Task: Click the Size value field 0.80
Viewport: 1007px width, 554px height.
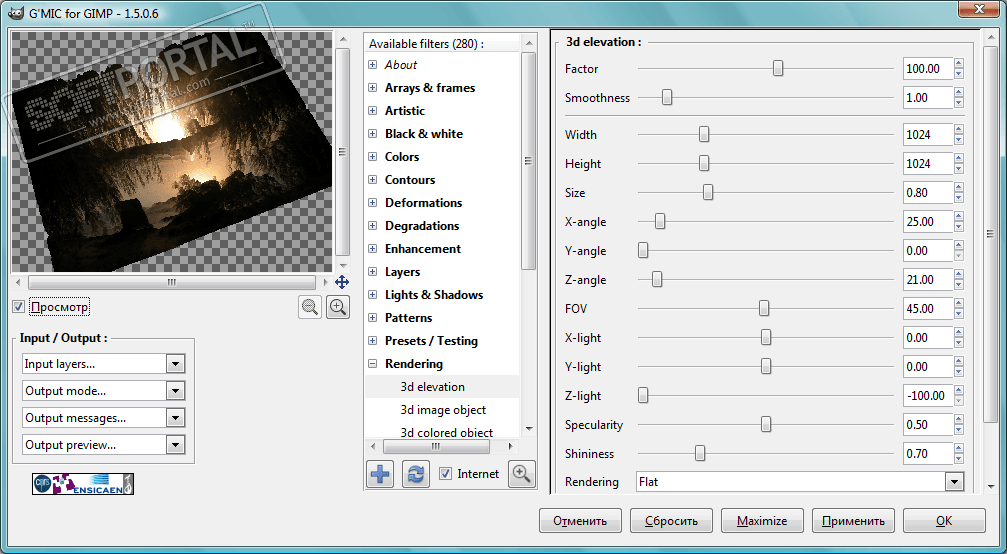Action: tap(928, 193)
